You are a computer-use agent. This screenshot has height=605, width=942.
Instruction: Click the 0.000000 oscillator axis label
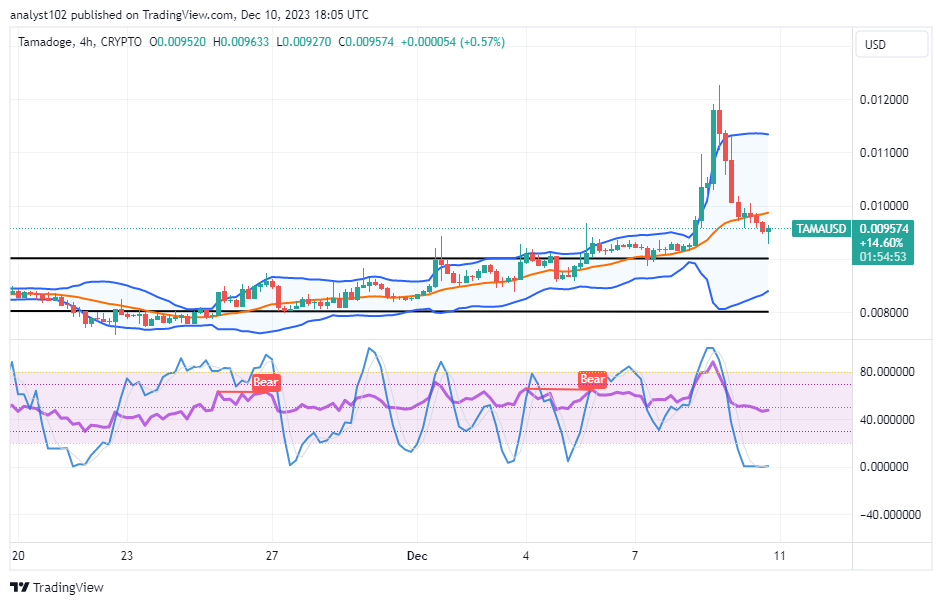tap(884, 467)
